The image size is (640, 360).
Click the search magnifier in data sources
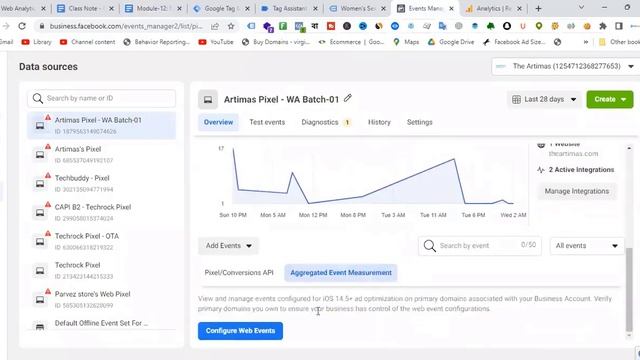[x=38, y=98]
